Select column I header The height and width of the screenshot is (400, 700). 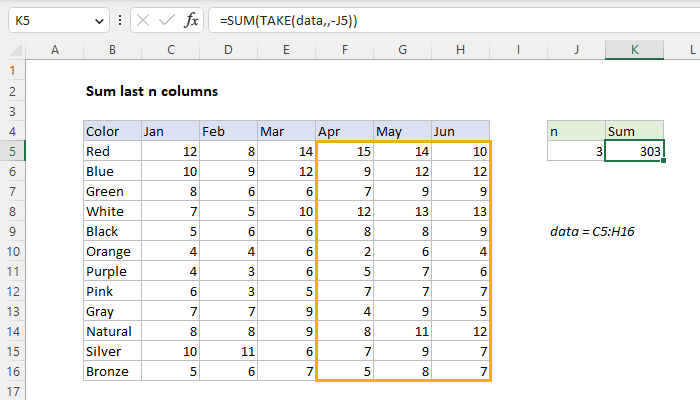coord(519,50)
